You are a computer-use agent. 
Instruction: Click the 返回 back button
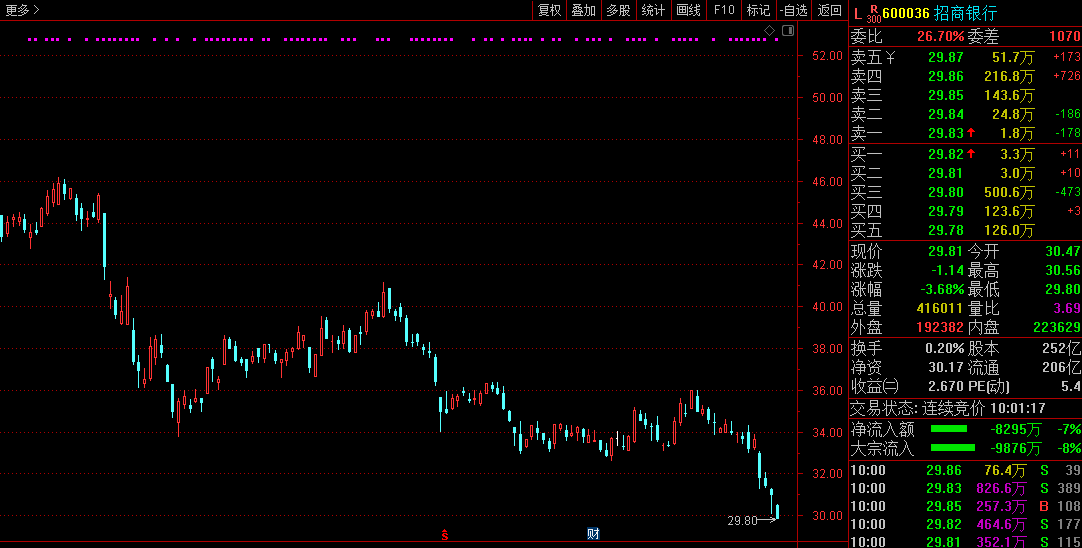[x=830, y=10]
